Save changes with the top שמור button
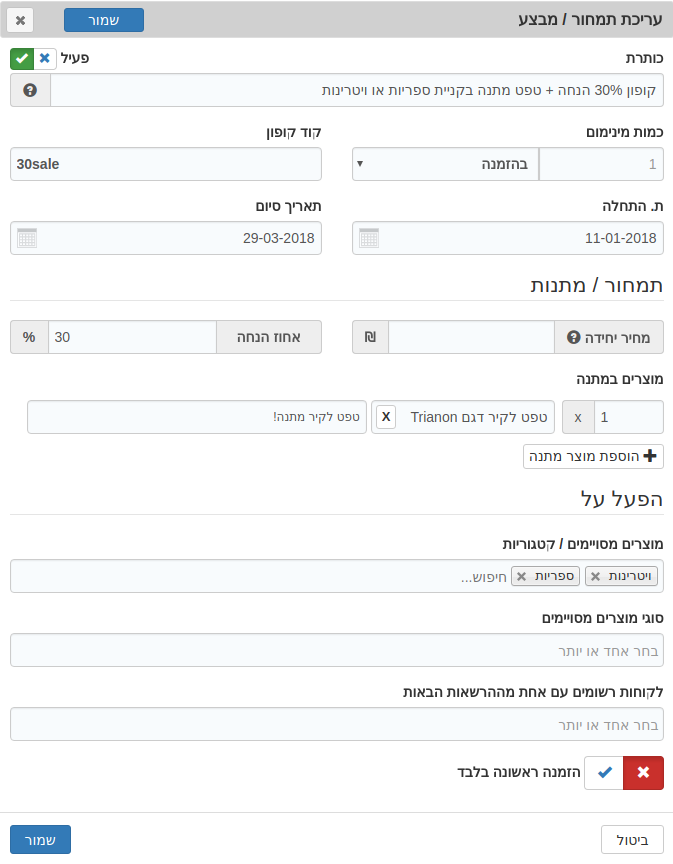Image resolution: width=673 pixels, height=864 pixels. click(103, 19)
